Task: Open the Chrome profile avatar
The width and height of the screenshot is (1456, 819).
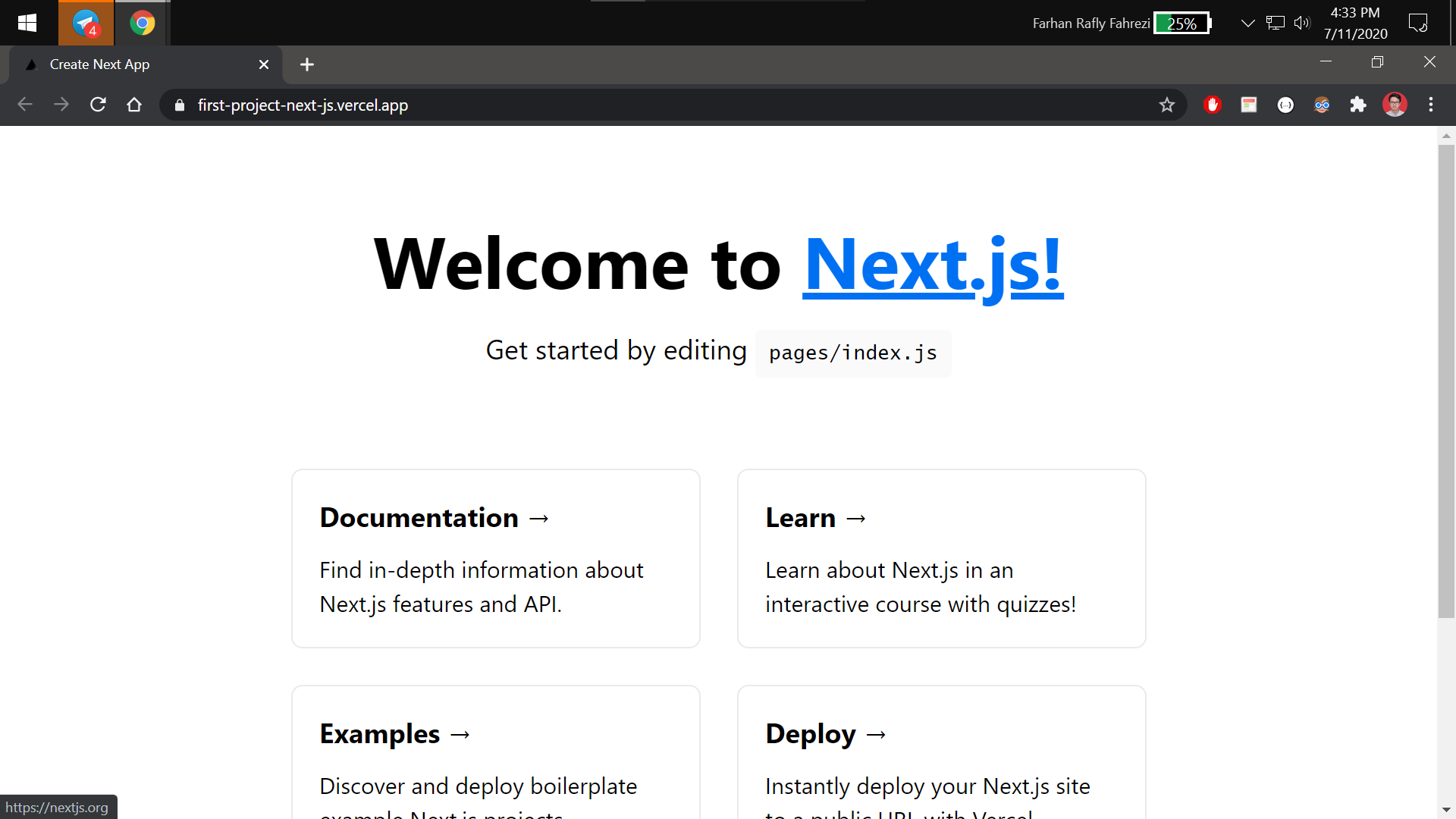Action: [1395, 105]
